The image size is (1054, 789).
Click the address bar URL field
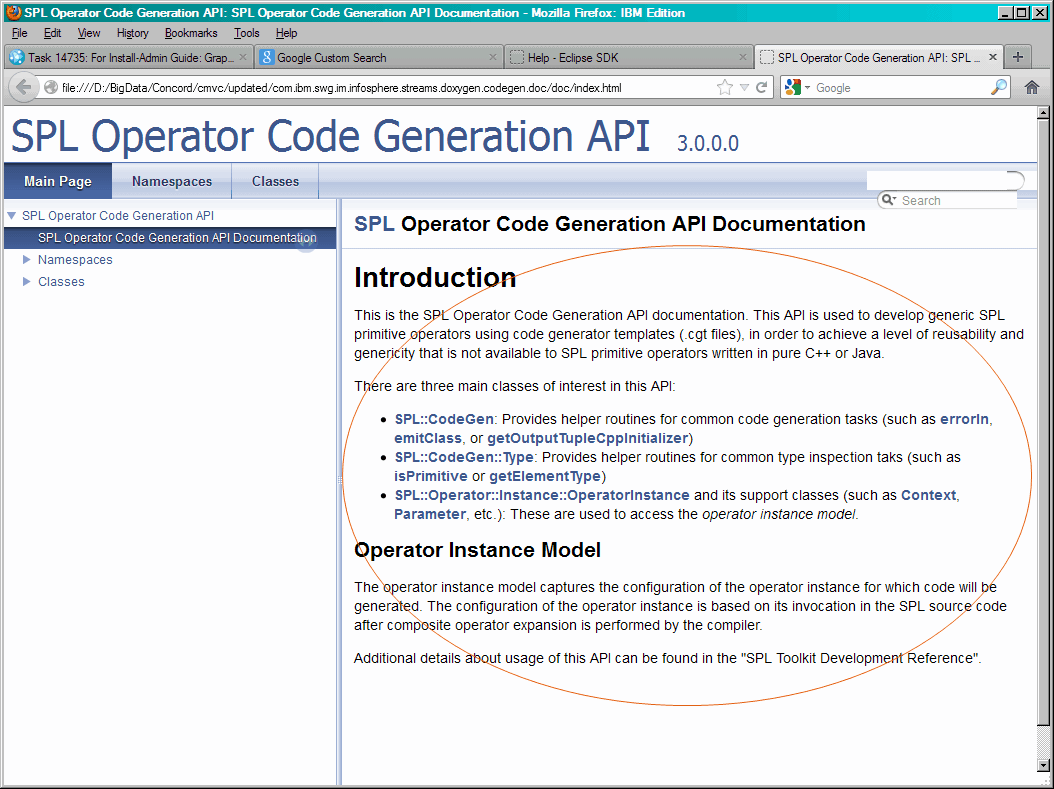point(383,87)
